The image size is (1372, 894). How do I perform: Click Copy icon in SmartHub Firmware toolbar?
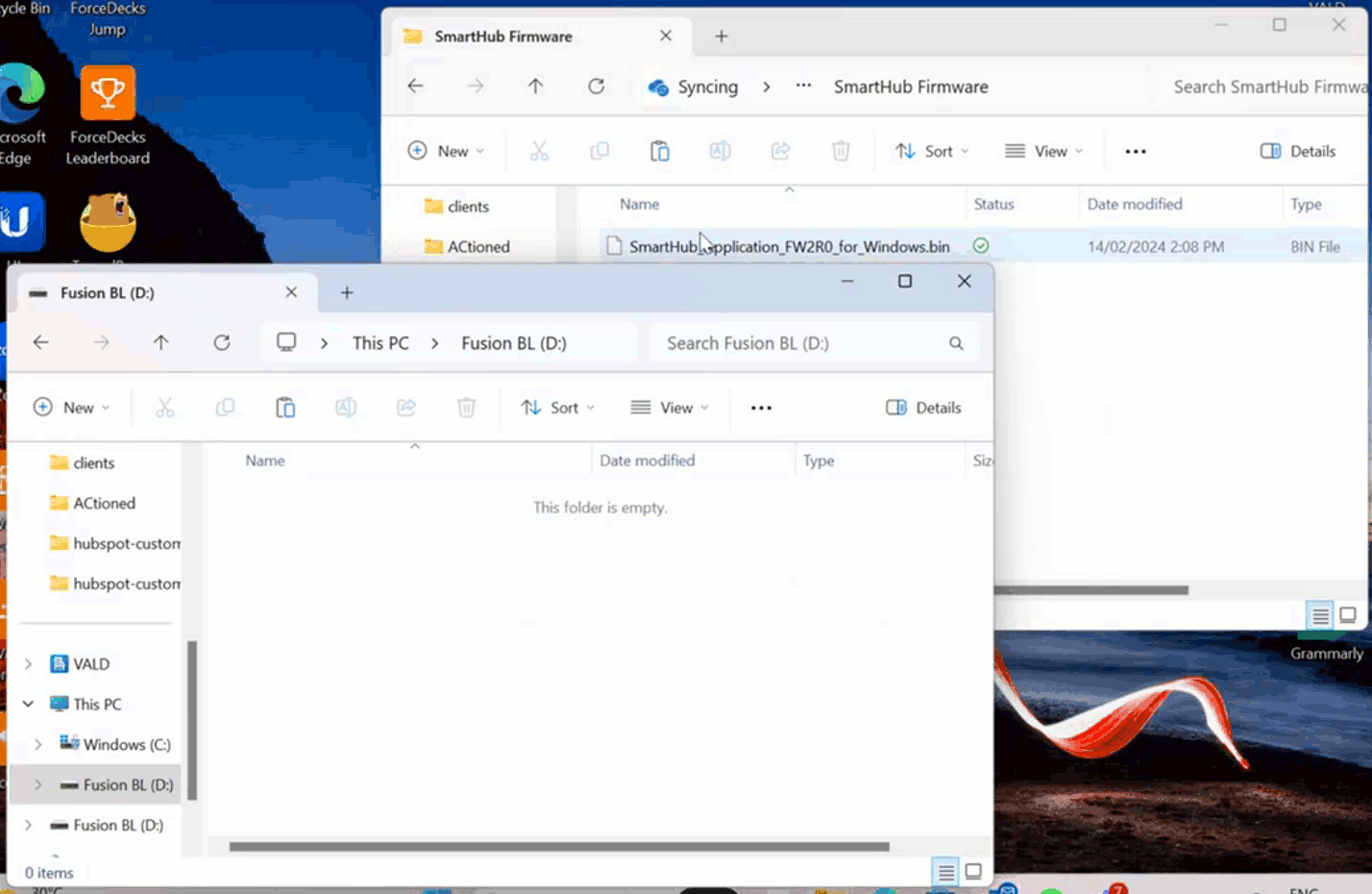coord(600,151)
